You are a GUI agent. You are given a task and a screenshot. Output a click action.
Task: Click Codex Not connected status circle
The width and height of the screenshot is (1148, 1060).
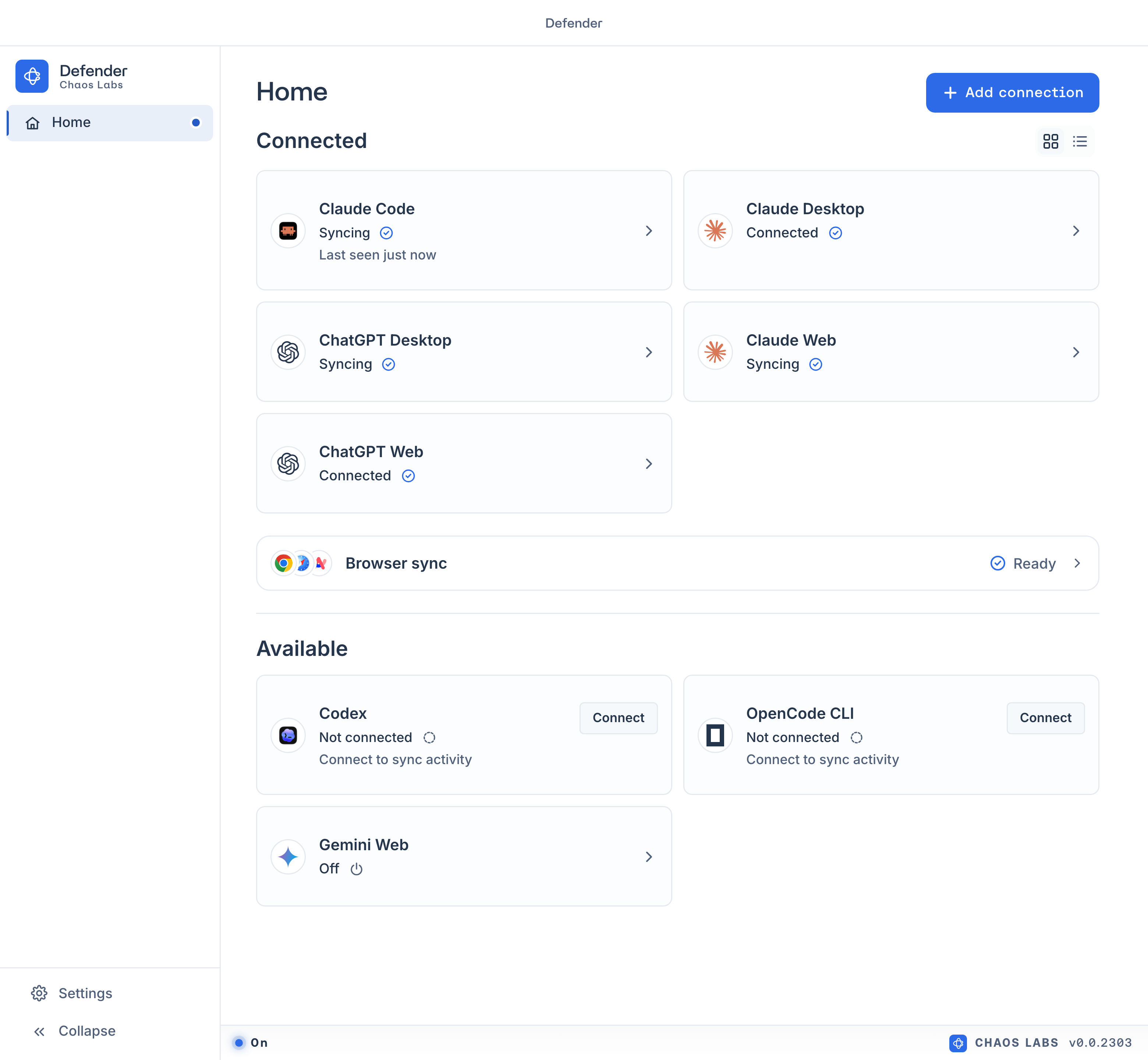(x=429, y=738)
